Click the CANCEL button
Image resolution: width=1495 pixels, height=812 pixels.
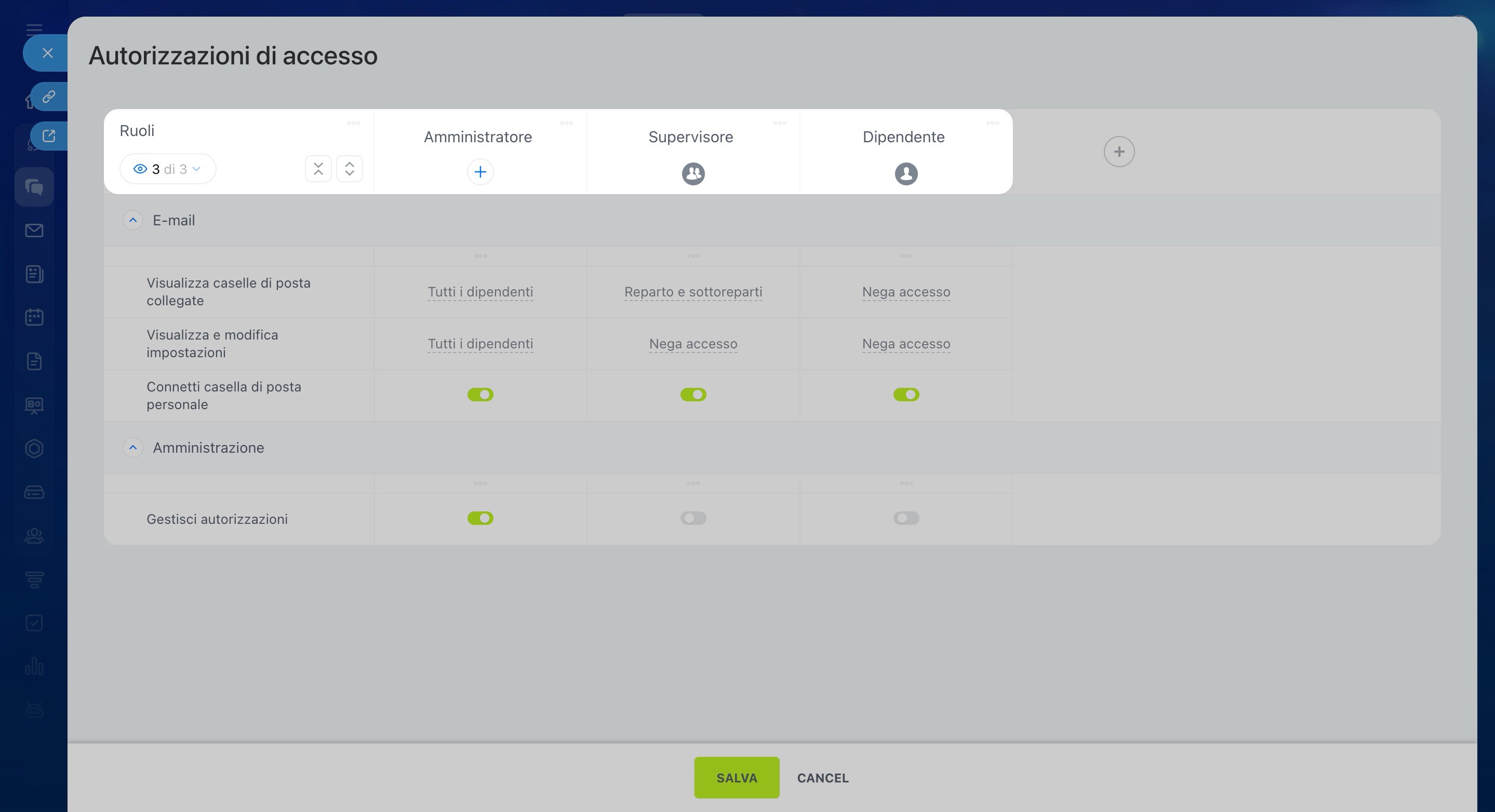pyautogui.click(x=822, y=778)
